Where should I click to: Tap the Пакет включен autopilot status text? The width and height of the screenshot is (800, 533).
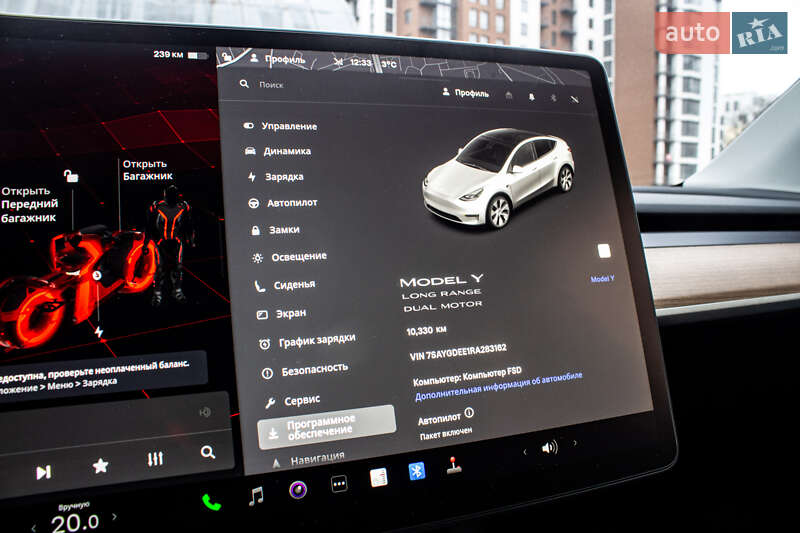click(445, 434)
